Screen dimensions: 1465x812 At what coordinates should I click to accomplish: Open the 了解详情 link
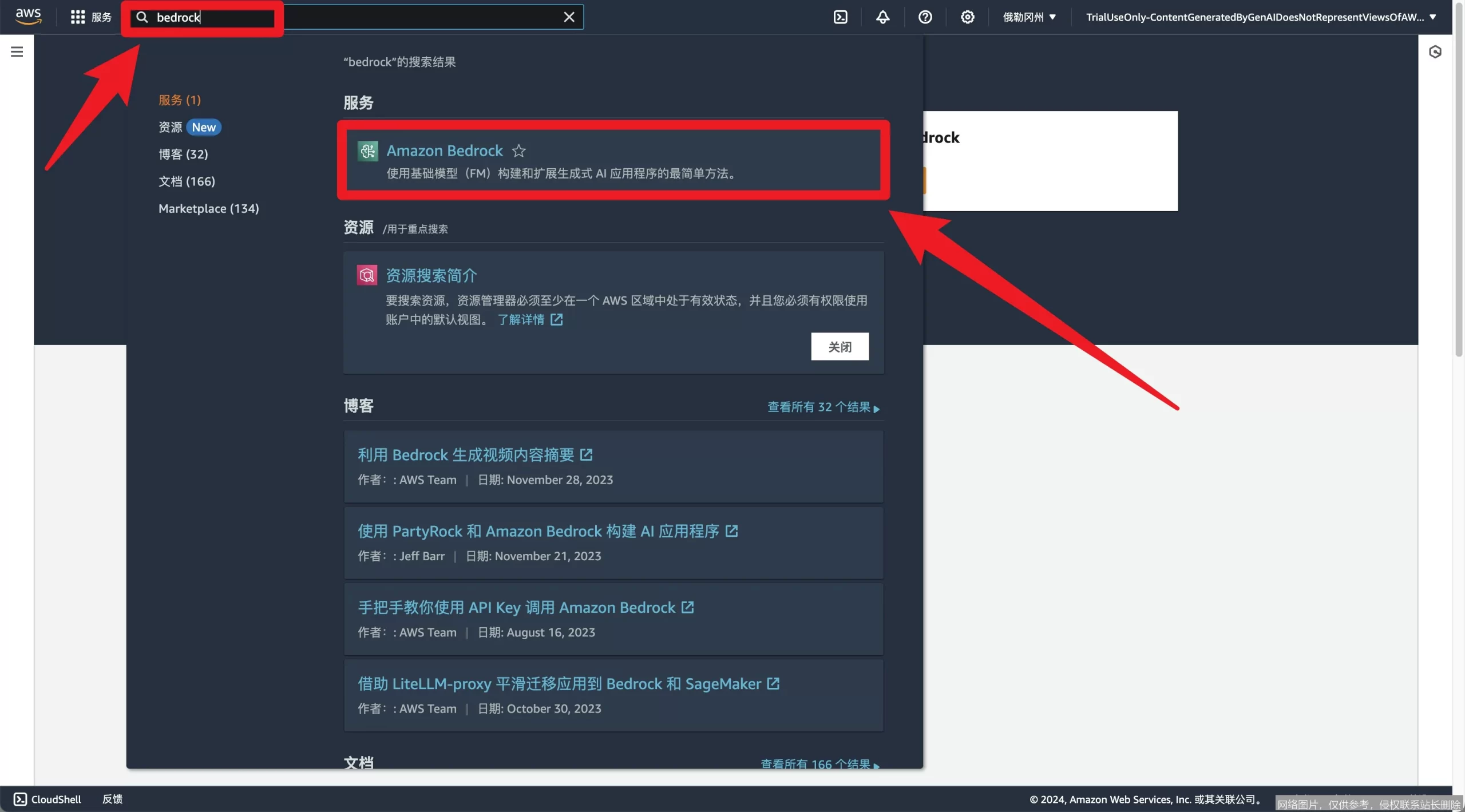click(521, 319)
